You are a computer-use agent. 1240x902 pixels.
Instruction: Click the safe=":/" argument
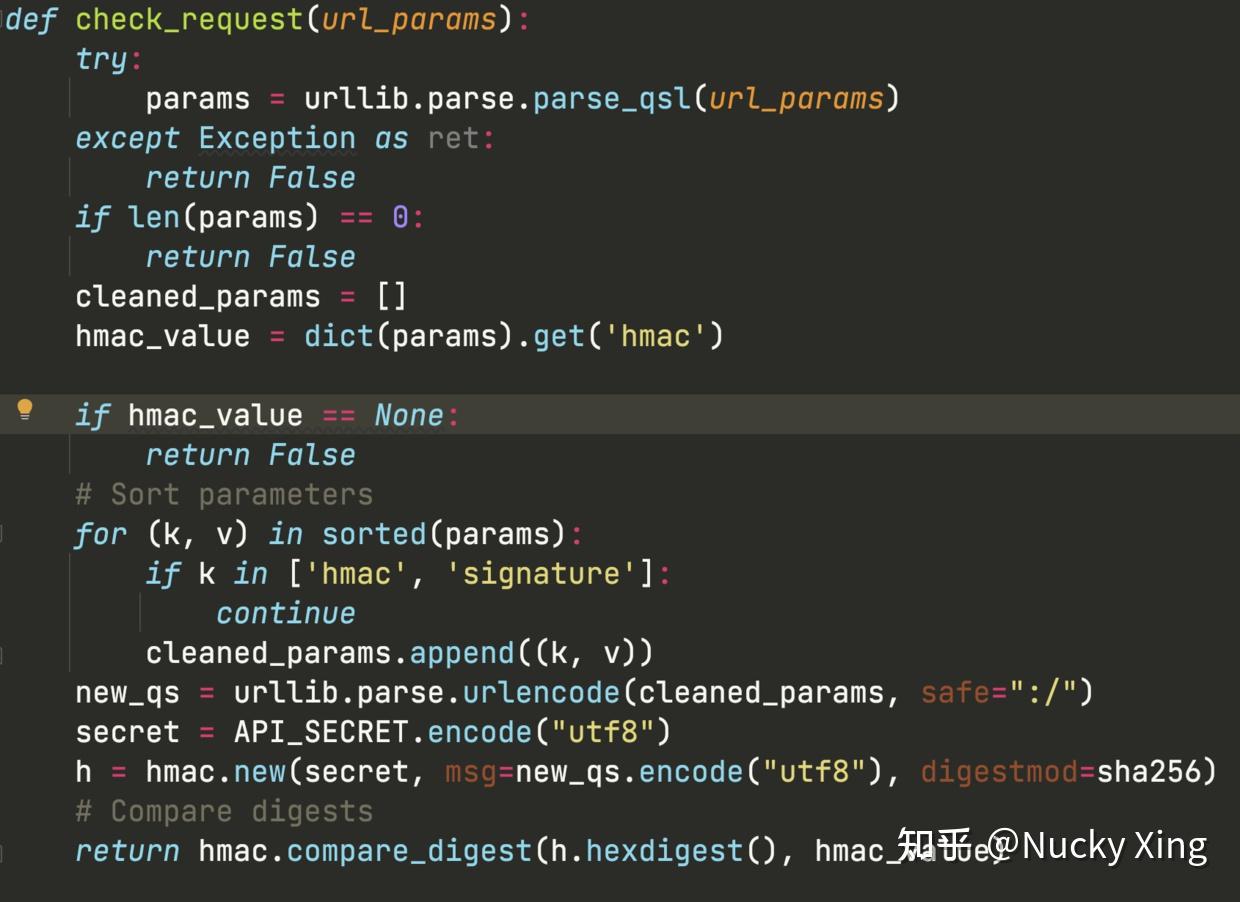point(1000,692)
